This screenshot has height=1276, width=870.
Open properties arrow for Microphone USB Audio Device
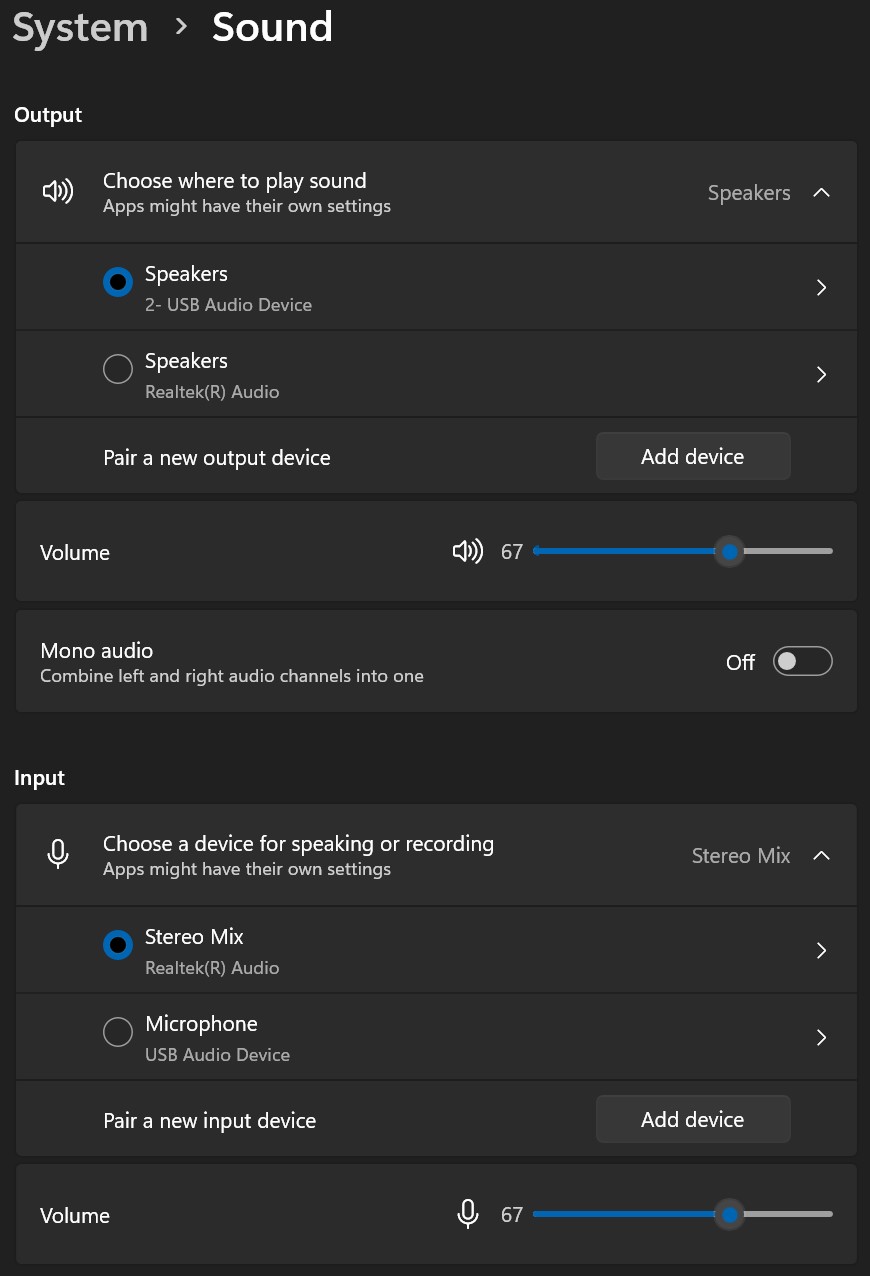tap(821, 1037)
